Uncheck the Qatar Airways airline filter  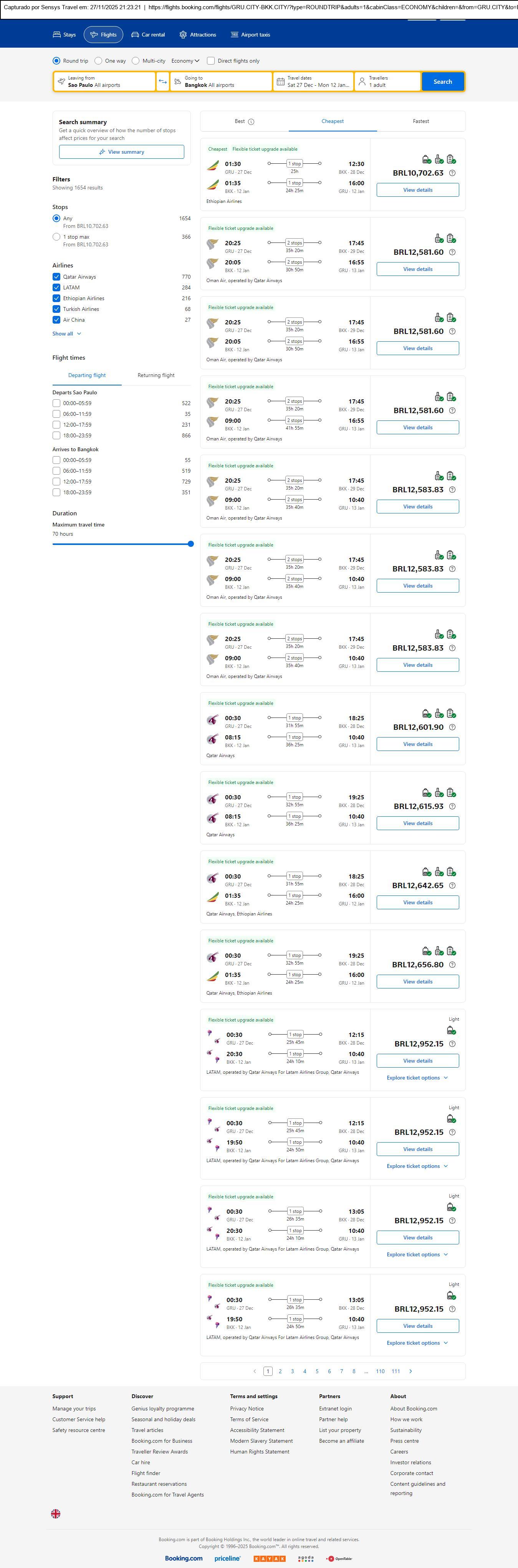tap(56, 277)
